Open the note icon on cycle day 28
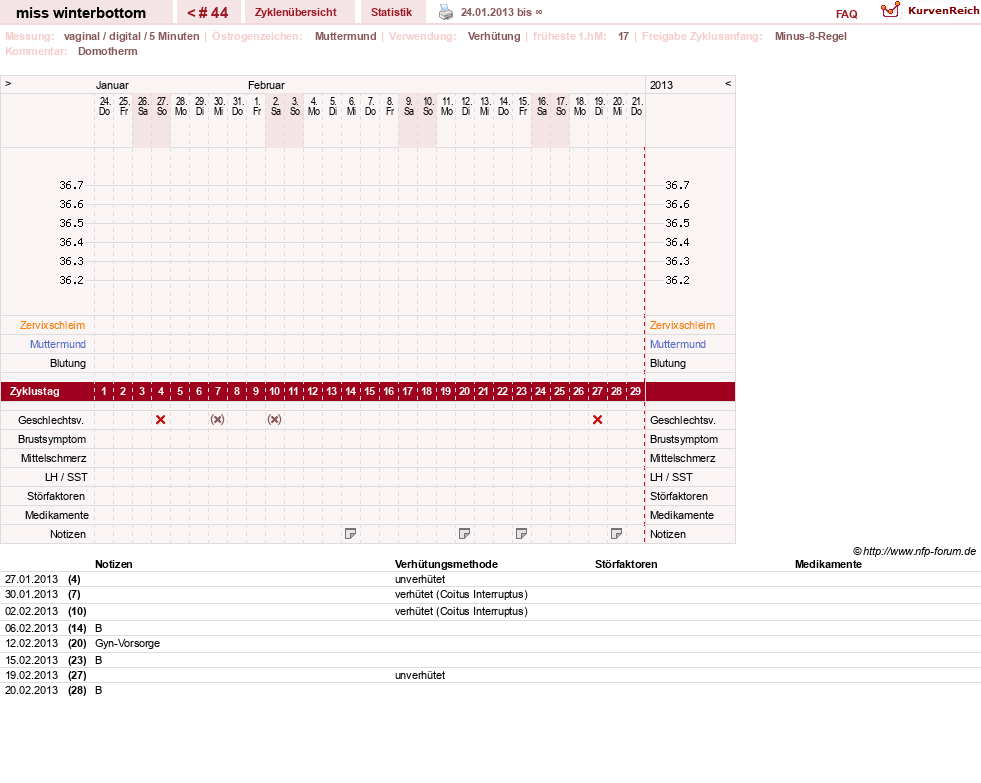 tap(616, 533)
